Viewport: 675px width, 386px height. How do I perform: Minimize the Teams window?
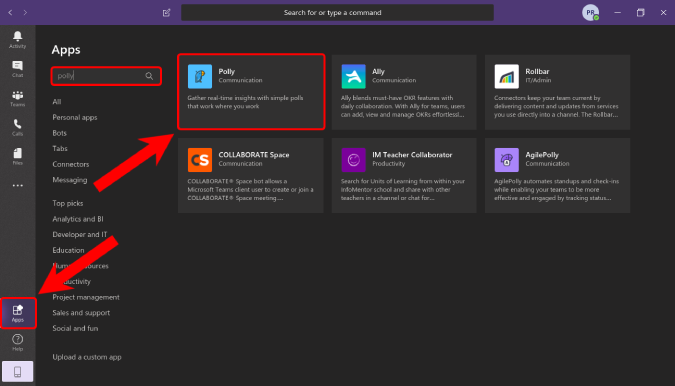click(x=617, y=12)
